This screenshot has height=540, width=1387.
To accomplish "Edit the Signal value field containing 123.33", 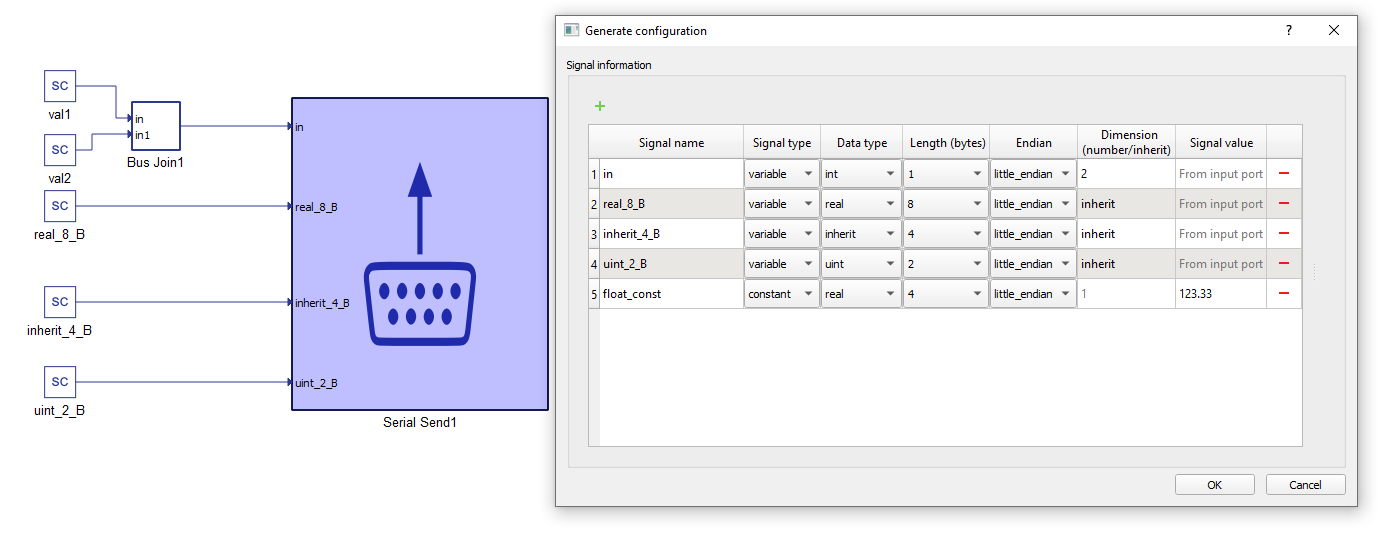I will point(1220,294).
